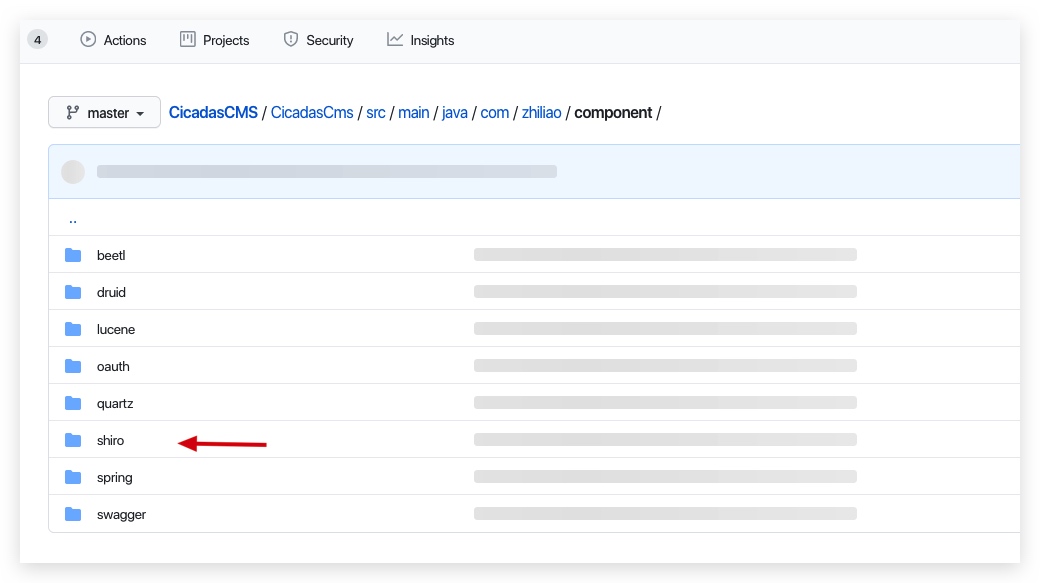Click the swagger folder icon
This screenshot has width=1040, height=583.
point(73,515)
